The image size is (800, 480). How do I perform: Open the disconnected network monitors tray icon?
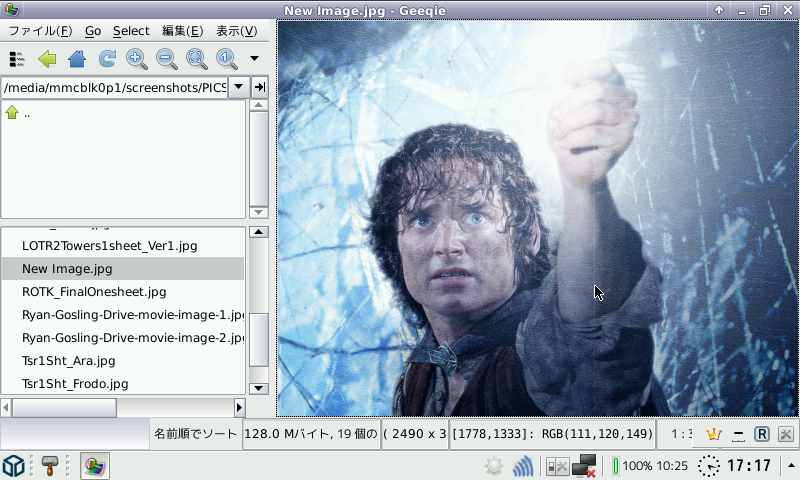584,466
